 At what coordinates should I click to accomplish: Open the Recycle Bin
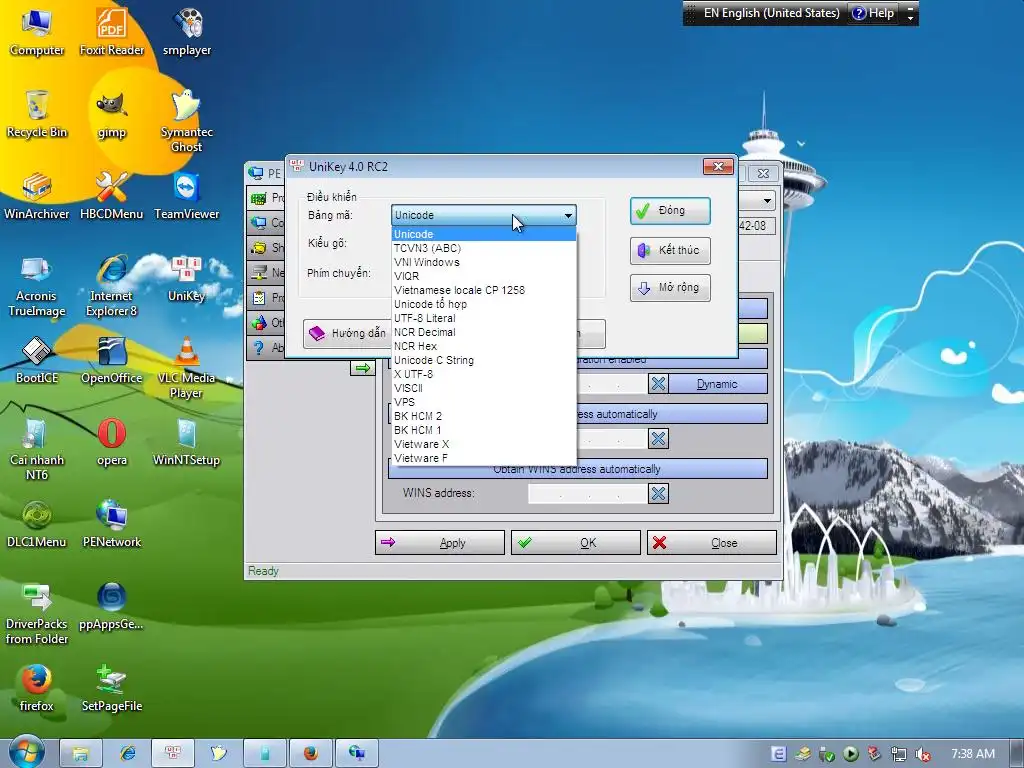pos(37,114)
